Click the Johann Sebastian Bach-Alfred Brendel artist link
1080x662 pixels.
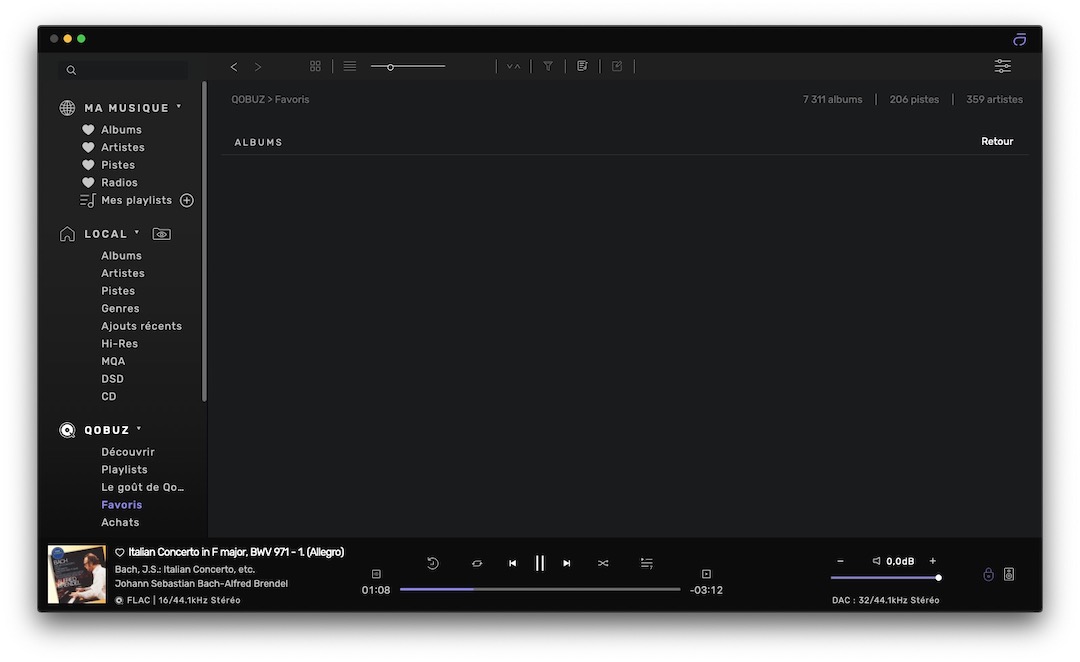coord(201,583)
